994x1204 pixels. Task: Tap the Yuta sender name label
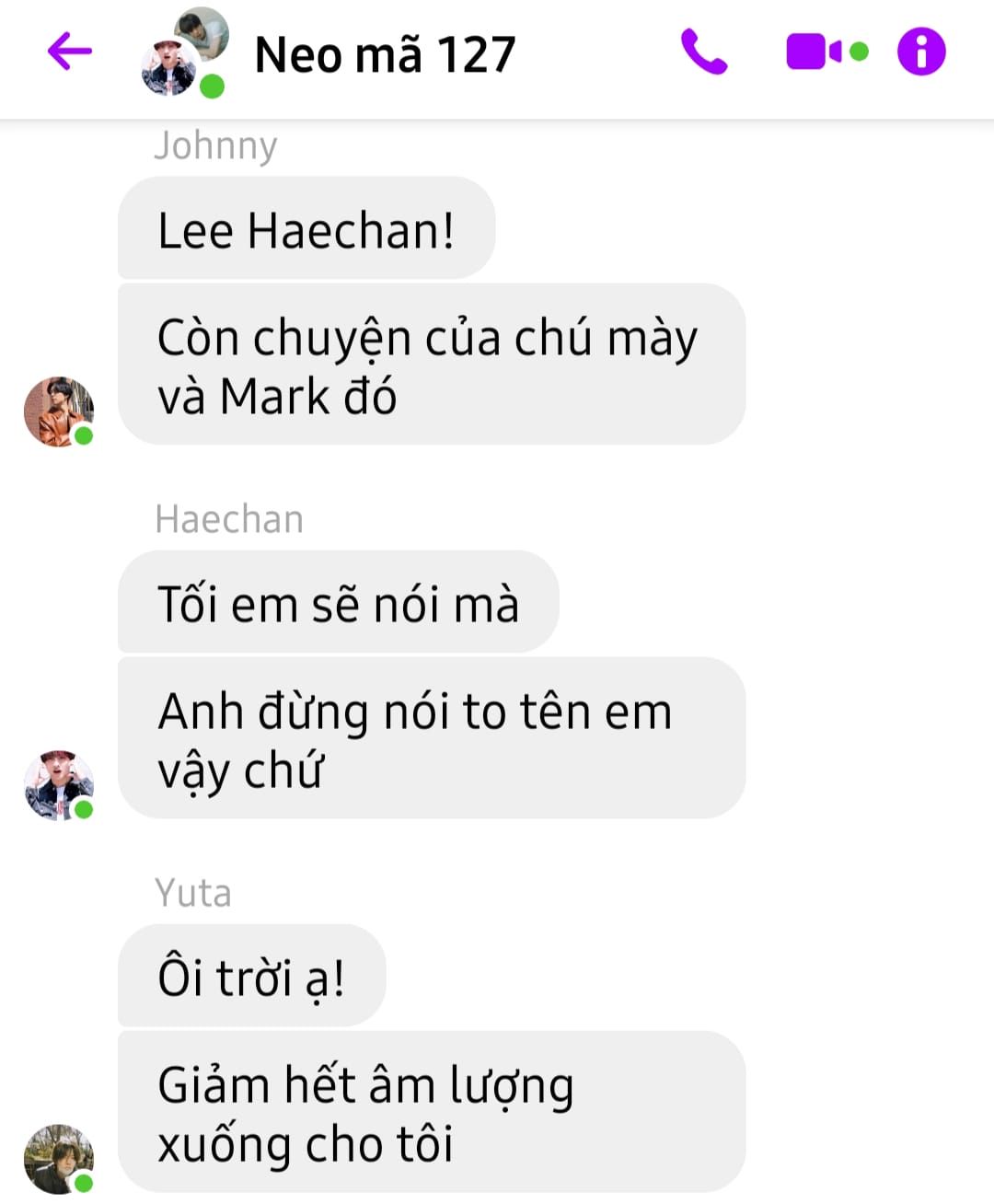coord(193,893)
